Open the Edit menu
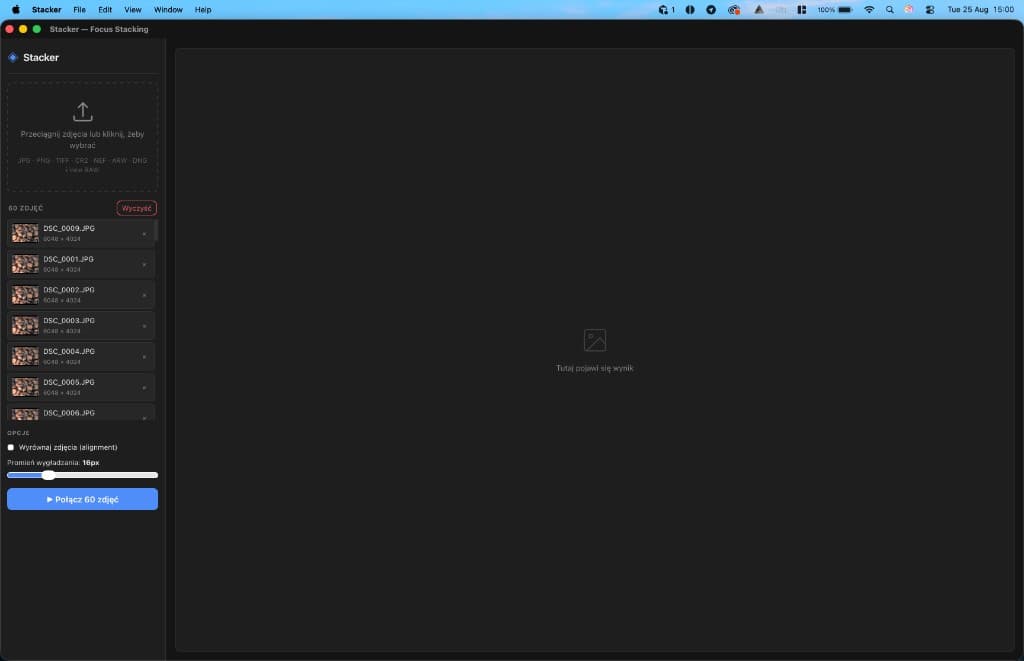Screen dimensions: 1024x661 105,10
